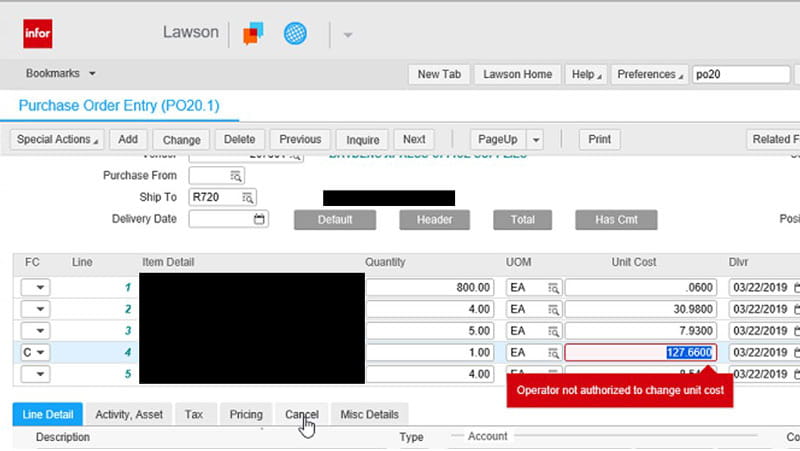Open the UOM lookup icon on line 1

click(x=553, y=288)
